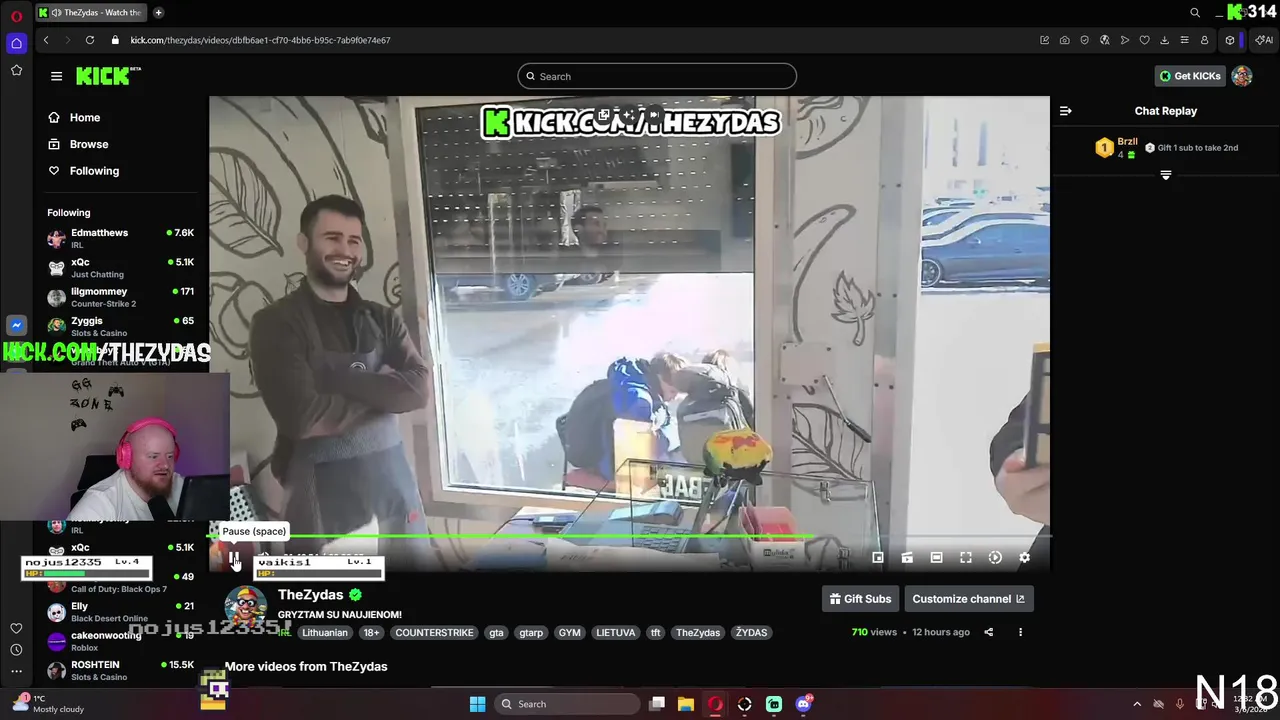Open Opera extensions cube icon
Screen dimensions: 1280x720
pos(1230,40)
